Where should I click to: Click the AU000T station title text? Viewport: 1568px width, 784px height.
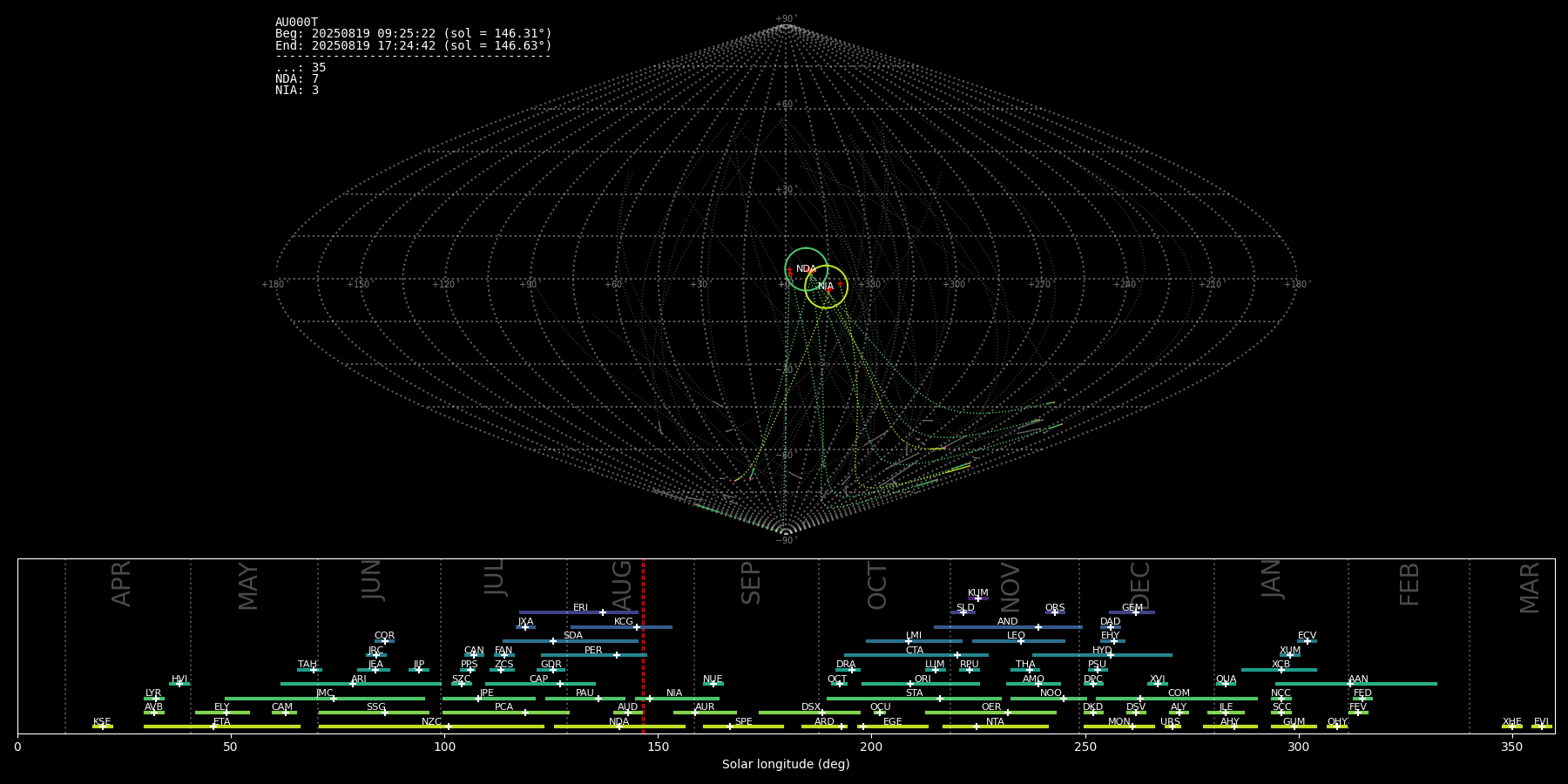click(x=297, y=23)
